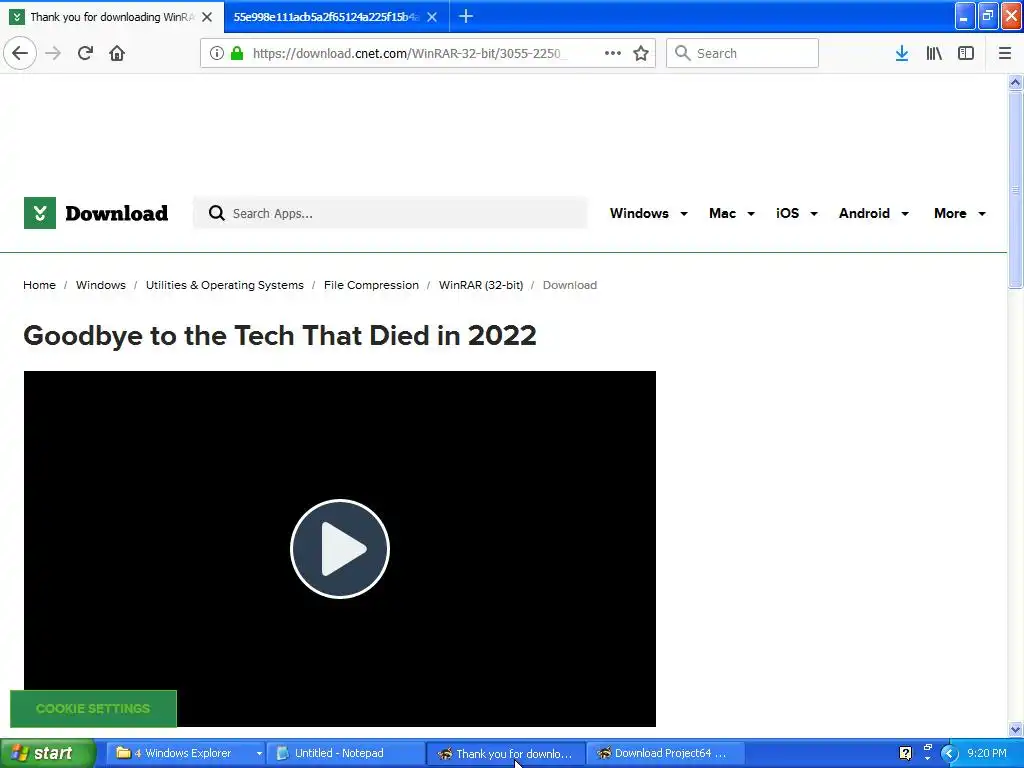
Task: Close the '55e998e111acb5a2f65124...' tab
Action: coord(432,17)
